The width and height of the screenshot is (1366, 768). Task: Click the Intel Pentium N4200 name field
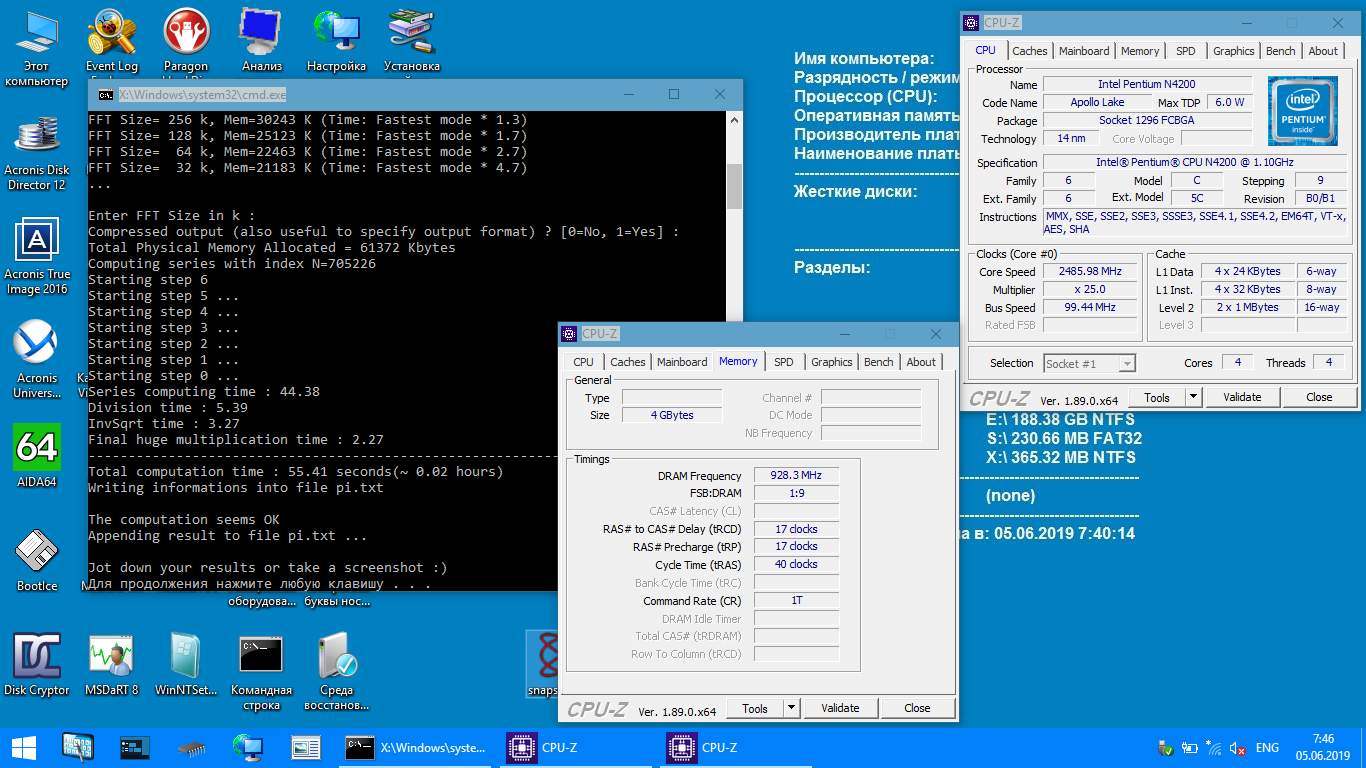coord(1146,85)
